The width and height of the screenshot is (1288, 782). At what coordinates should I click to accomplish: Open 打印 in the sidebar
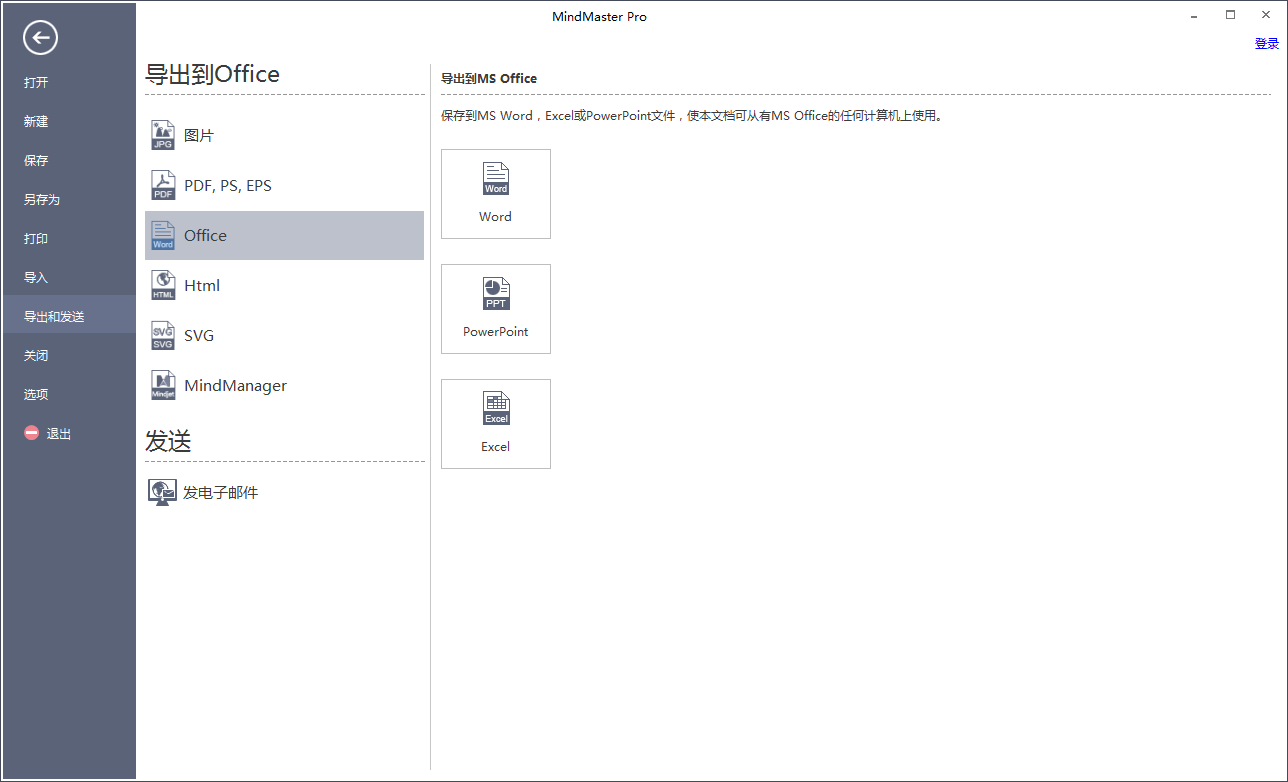click(x=36, y=238)
